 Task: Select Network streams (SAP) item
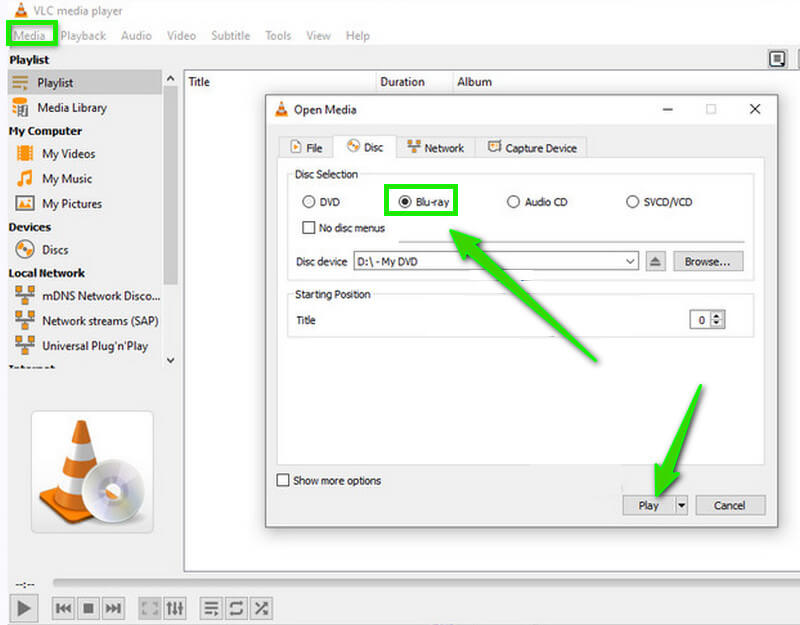(x=85, y=320)
